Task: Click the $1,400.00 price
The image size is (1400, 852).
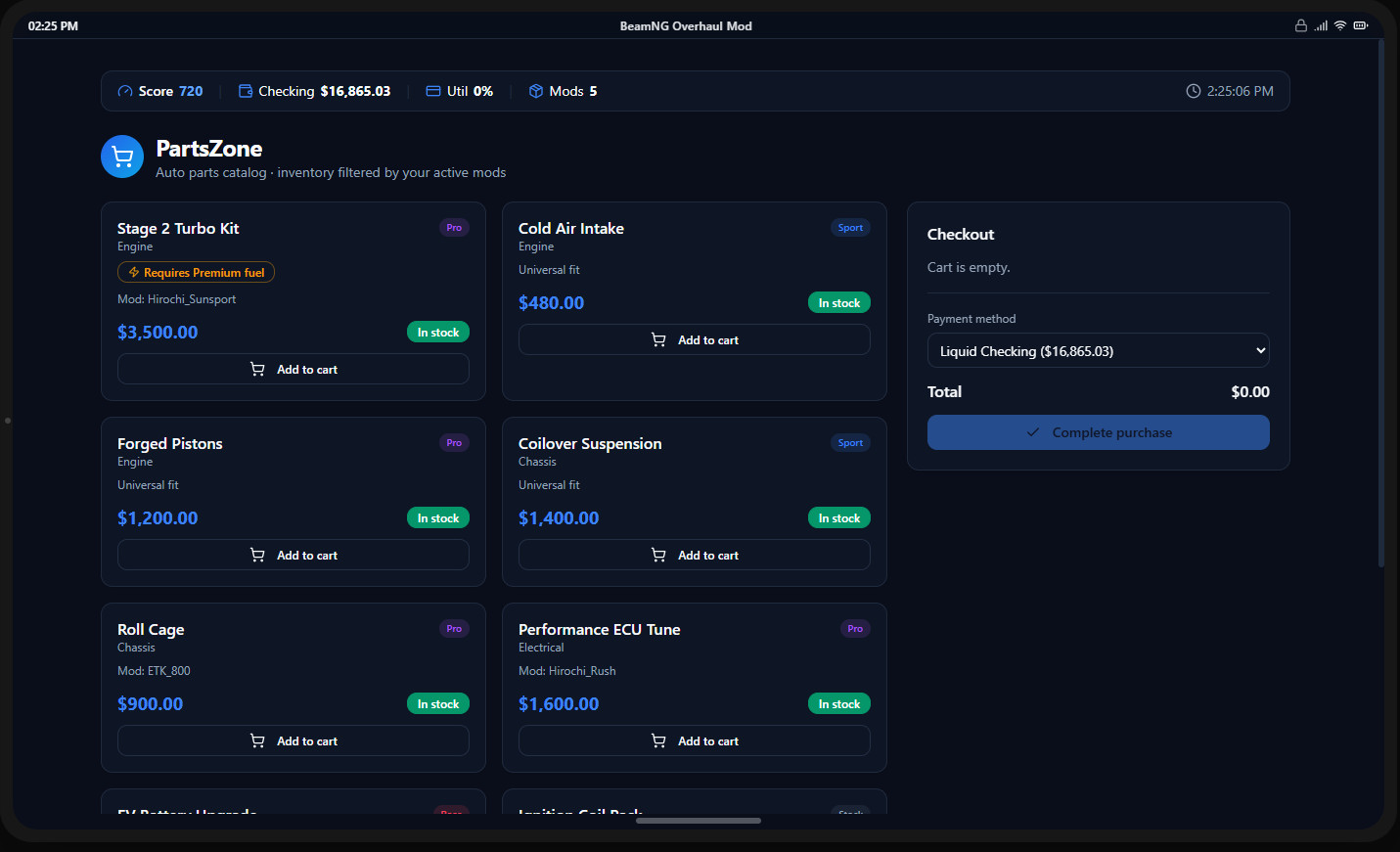Action: point(559,517)
